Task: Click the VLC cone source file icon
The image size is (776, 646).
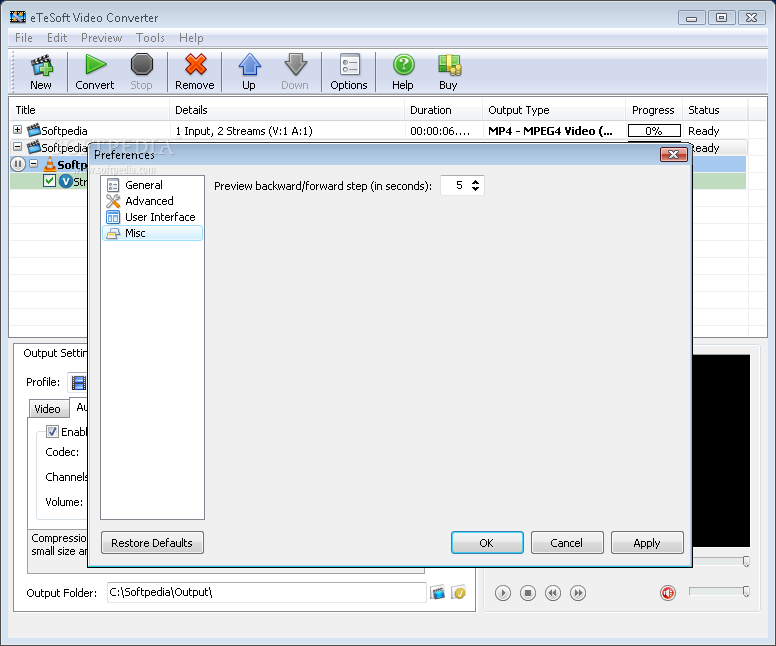Action: [49, 164]
